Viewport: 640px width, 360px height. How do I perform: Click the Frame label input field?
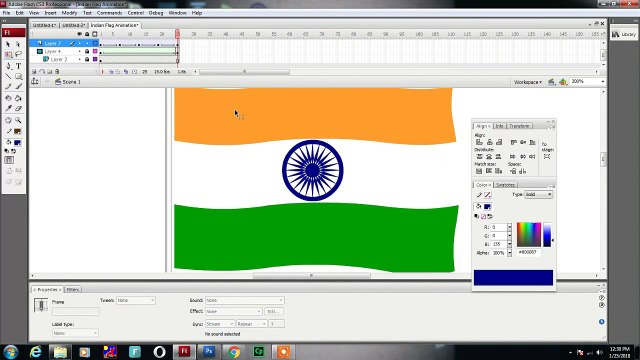76,311
